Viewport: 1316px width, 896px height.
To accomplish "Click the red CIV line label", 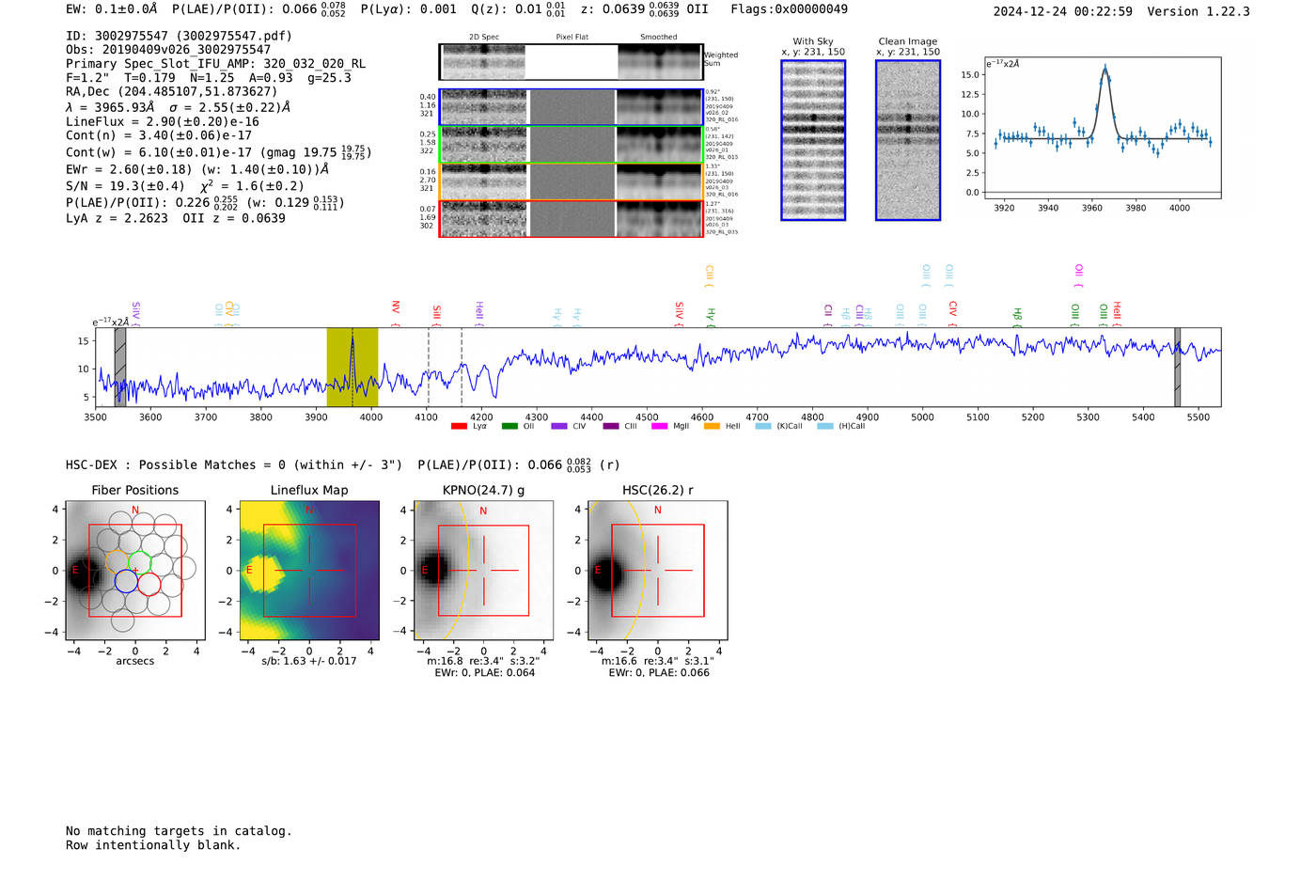I will point(953,308).
